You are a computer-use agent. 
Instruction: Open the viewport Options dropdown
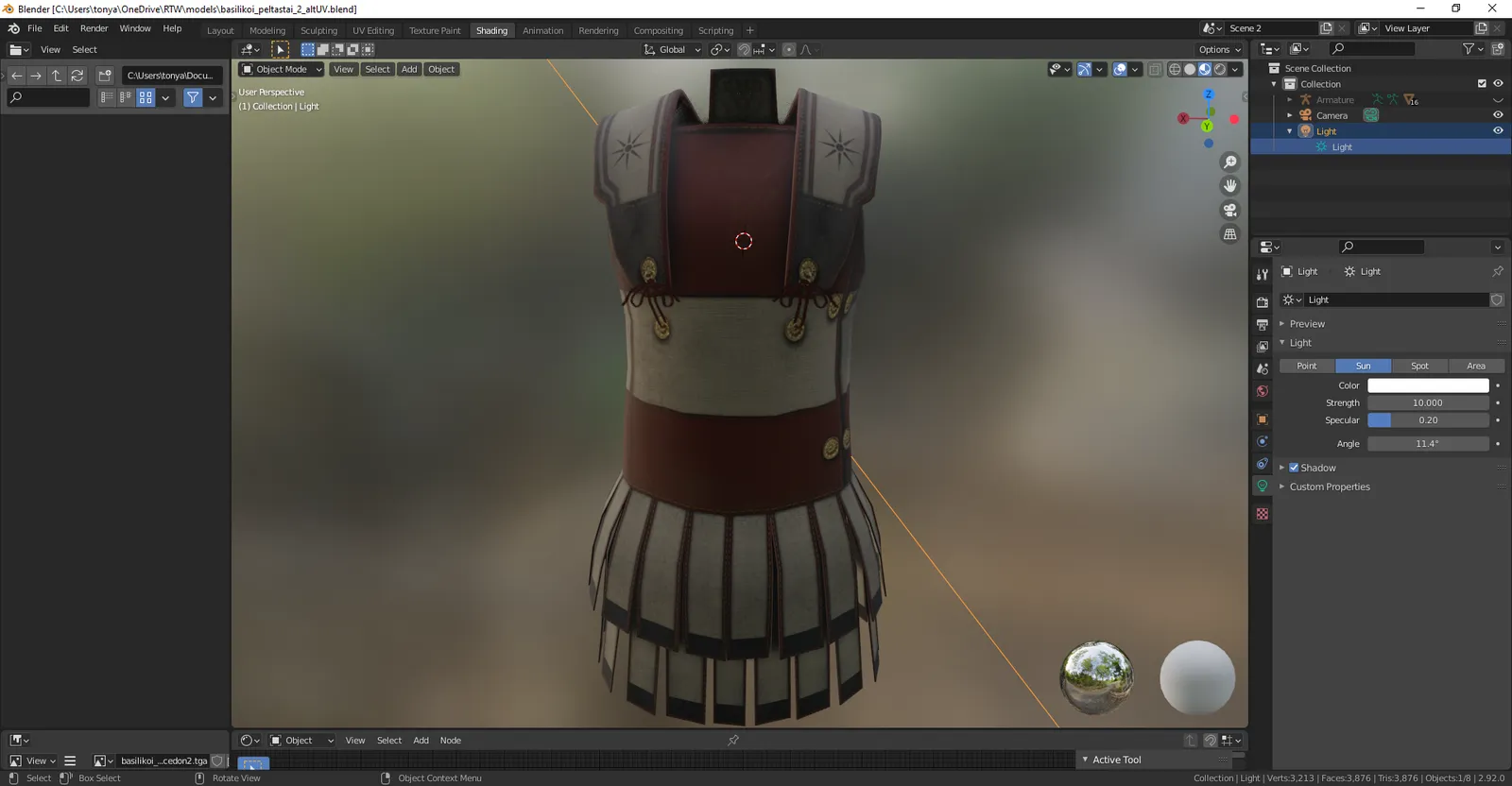tap(1219, 49)
